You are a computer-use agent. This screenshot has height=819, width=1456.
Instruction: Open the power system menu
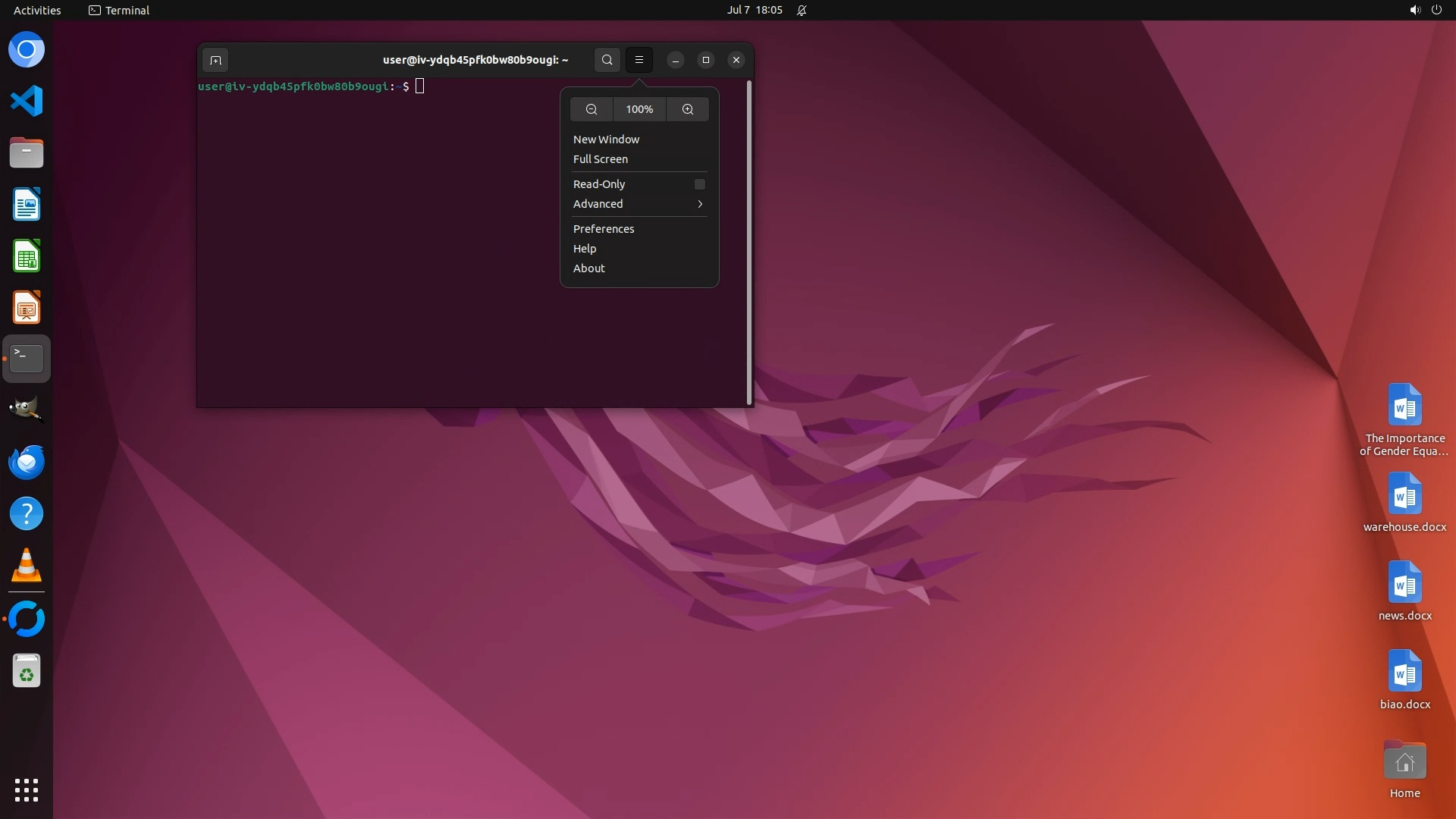click(1436, 11)
